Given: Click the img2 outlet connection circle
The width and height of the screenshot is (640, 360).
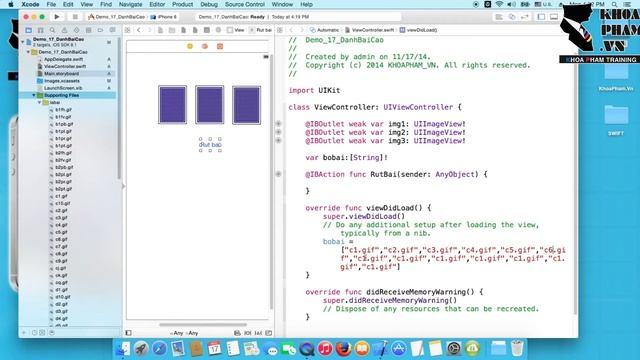Looking at the screenshot, I should 278,132.
